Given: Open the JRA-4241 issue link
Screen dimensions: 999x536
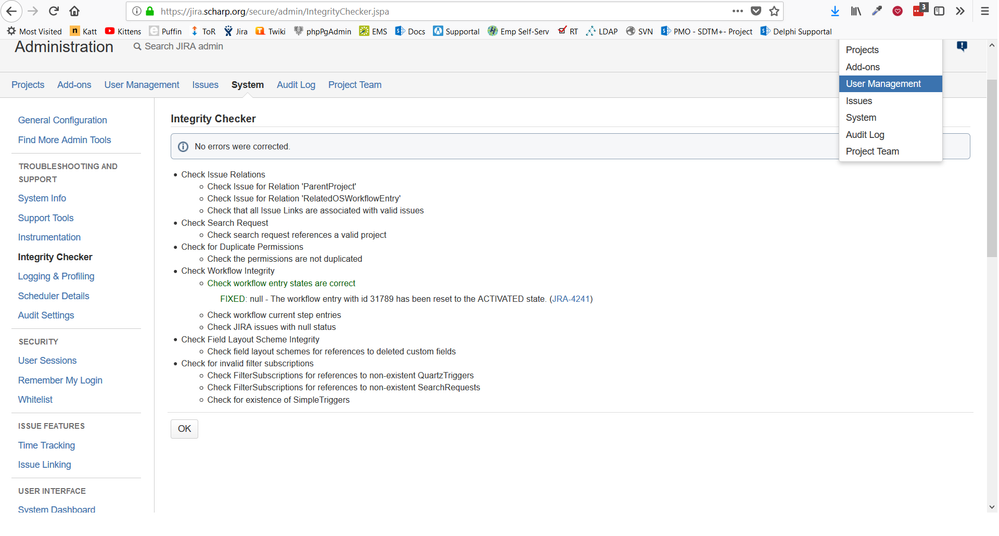Looking at the screenshot, I should [x=571, y=299].
